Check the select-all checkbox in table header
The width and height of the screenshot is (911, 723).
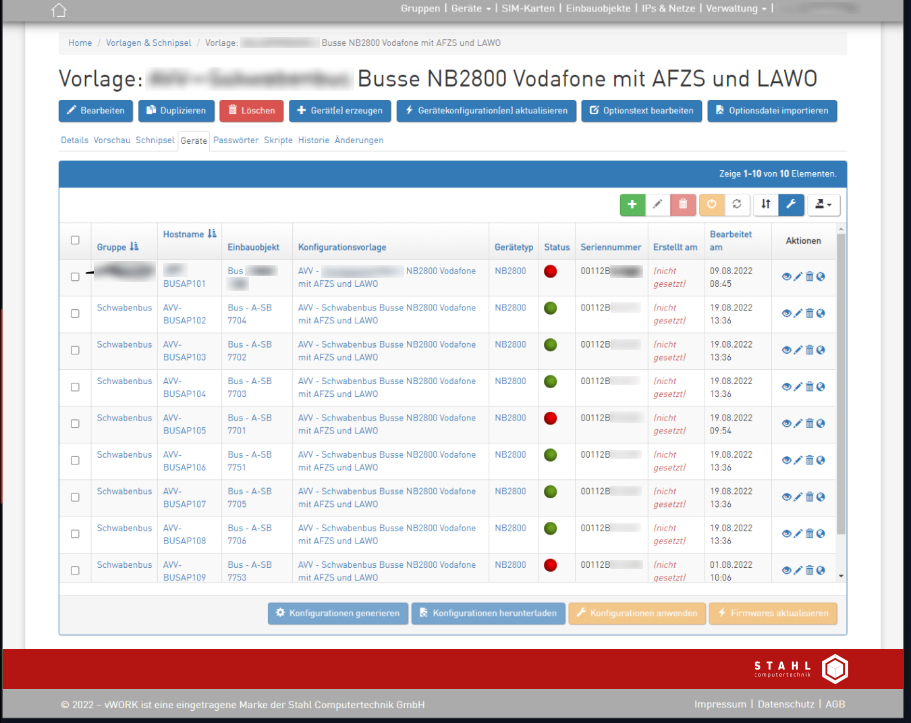(x=75, y=240)
